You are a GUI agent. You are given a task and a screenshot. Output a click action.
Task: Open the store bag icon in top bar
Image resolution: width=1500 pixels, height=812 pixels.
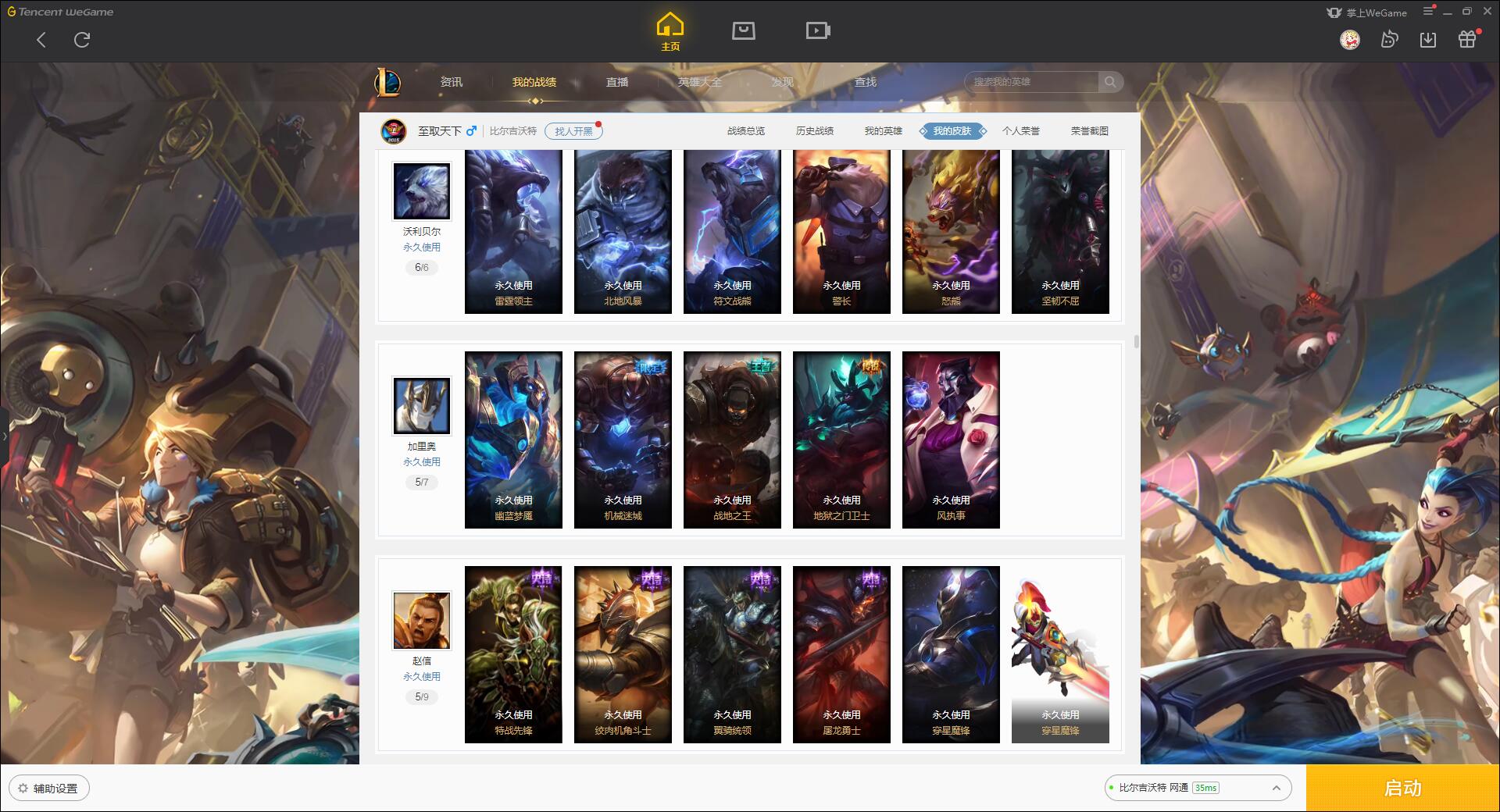(x=744, y=31)
